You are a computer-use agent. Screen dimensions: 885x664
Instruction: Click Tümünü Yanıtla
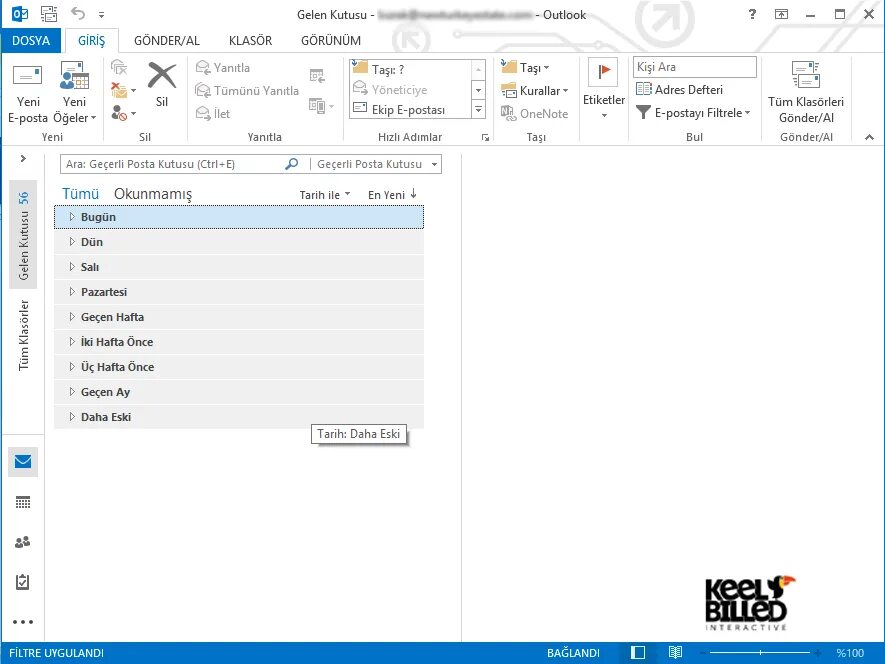[247, 90]
